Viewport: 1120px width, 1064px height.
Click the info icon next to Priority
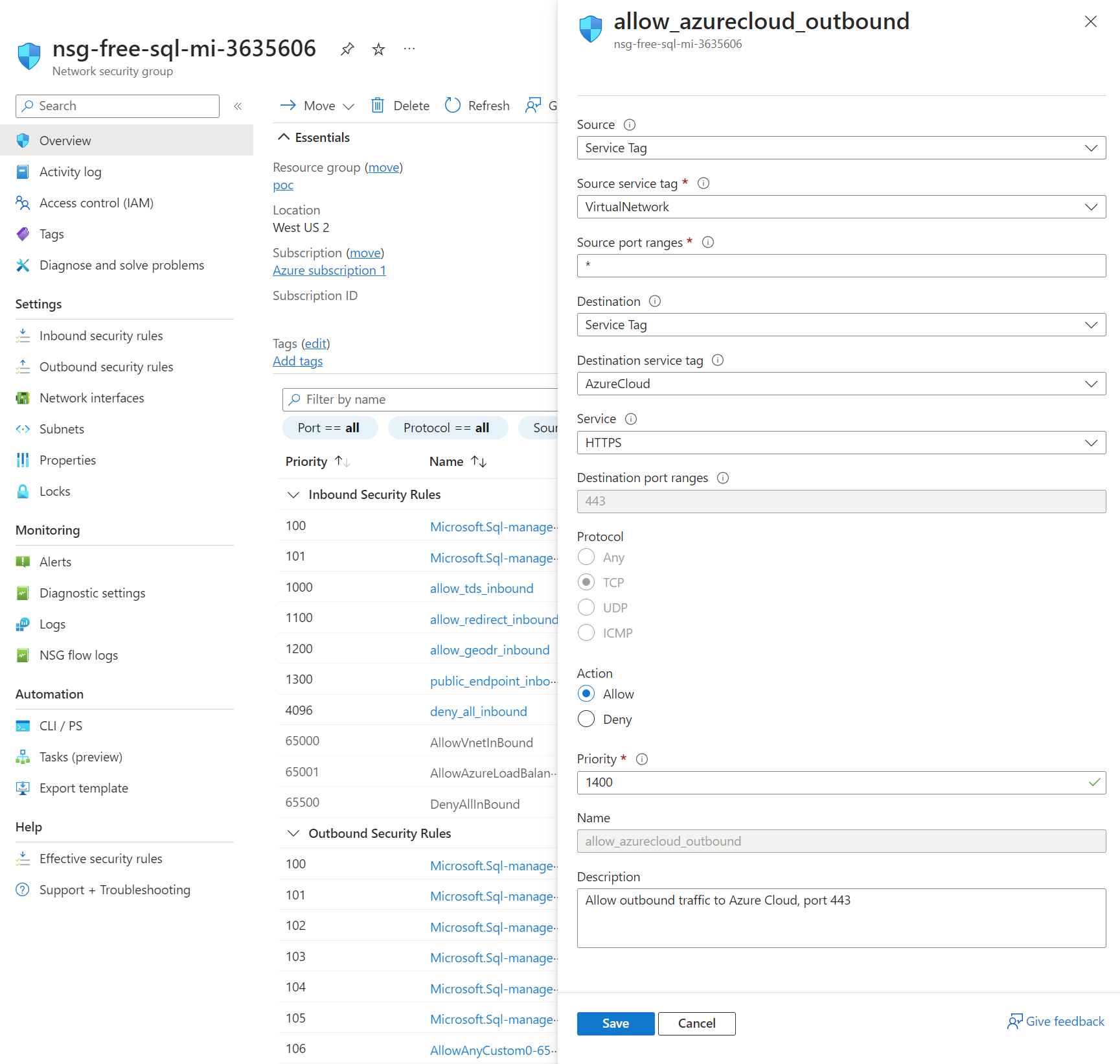[x=641, y=759]
